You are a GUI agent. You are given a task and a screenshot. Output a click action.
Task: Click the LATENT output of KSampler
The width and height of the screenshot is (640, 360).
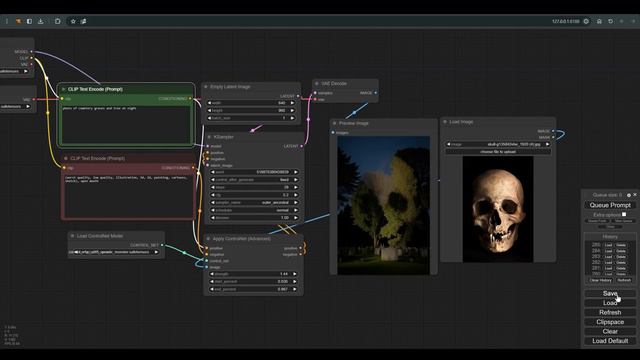301,146
